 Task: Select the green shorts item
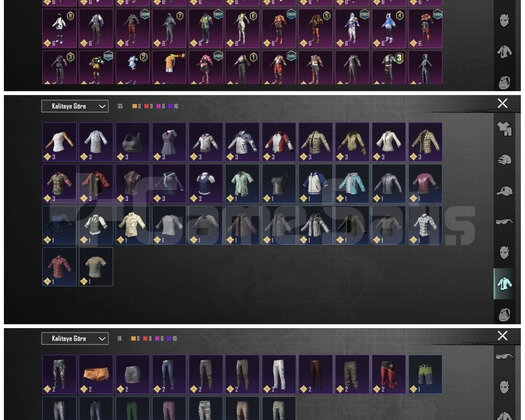(x=425, y=374)
